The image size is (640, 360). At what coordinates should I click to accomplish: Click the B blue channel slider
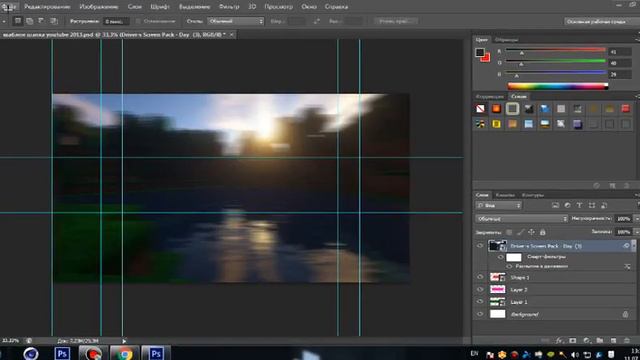point(556,73)
